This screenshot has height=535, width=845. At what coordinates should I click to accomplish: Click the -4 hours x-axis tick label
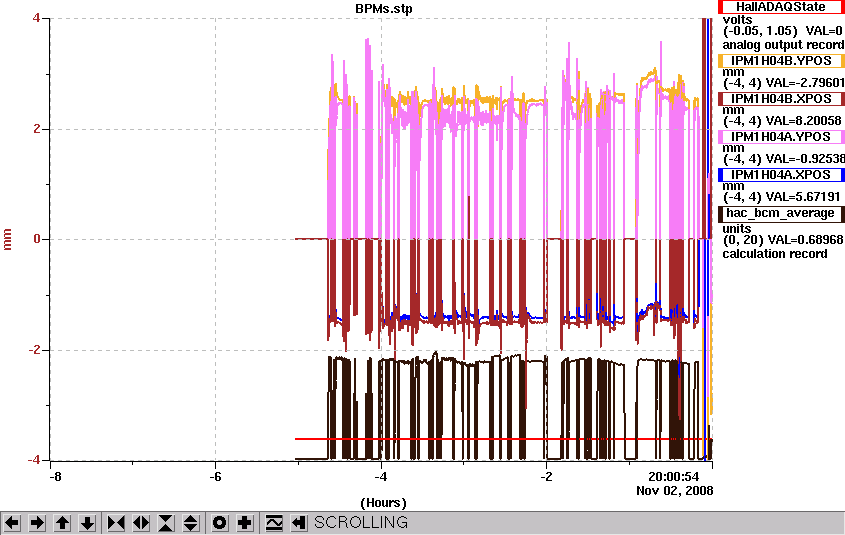tap(381, 477)
